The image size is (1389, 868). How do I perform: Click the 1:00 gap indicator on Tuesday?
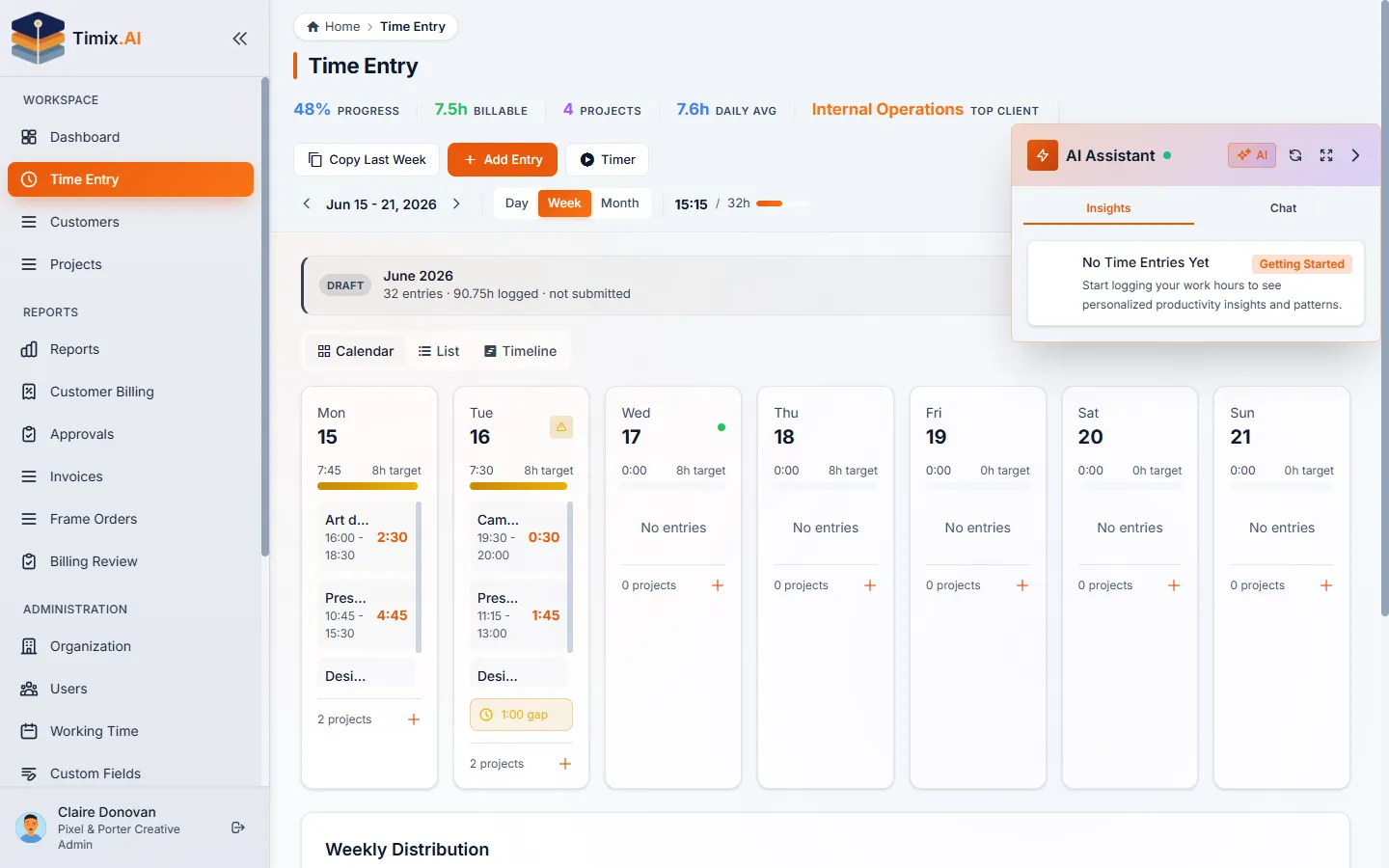click(x=521, y=715)
